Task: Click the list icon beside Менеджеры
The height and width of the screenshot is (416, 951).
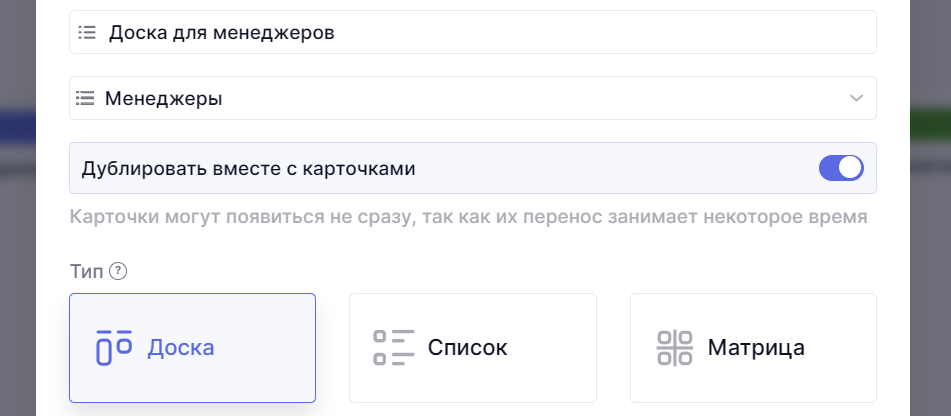Action: click(x=85, y=98)
